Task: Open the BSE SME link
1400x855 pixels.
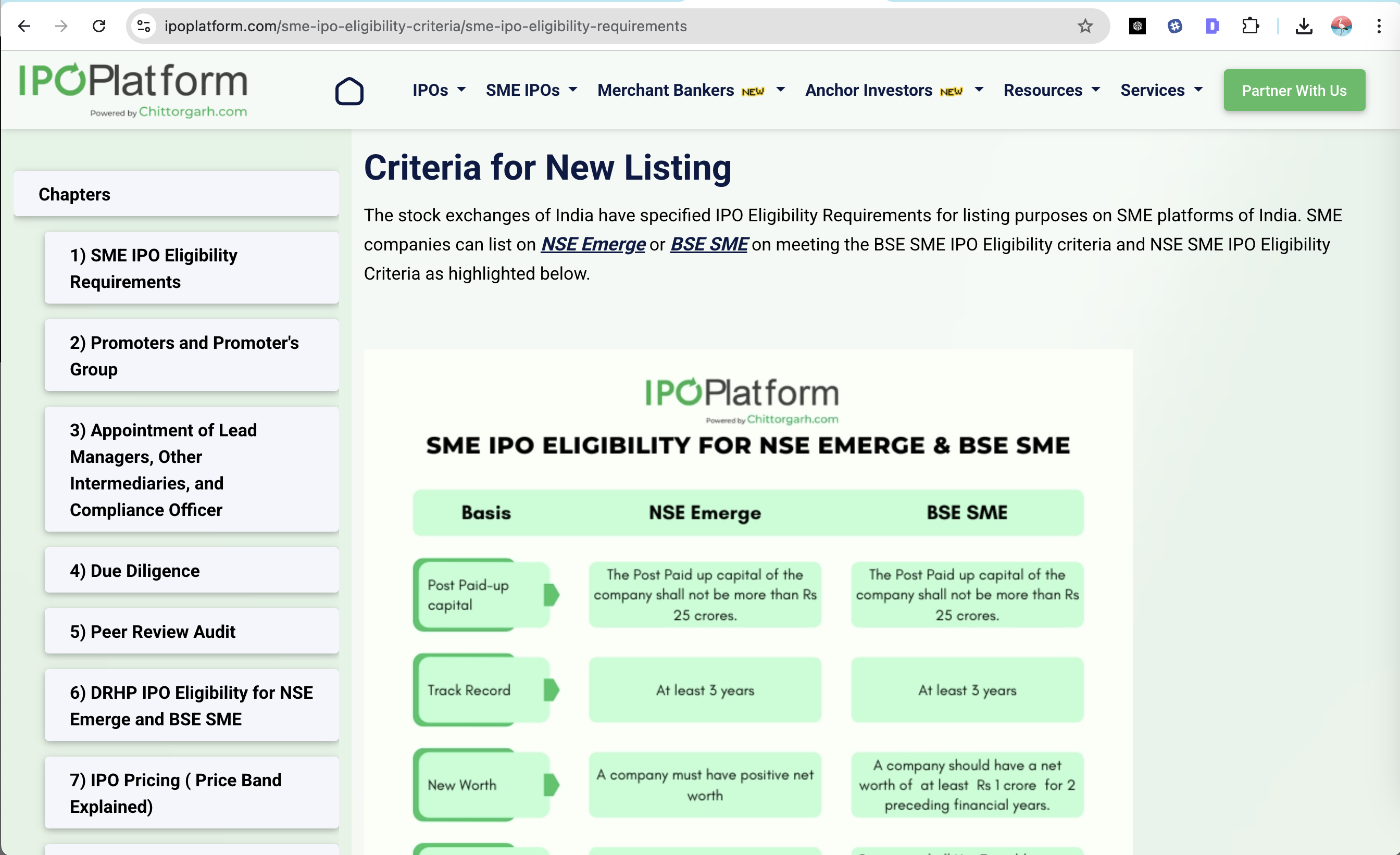Action: [708, 244]
